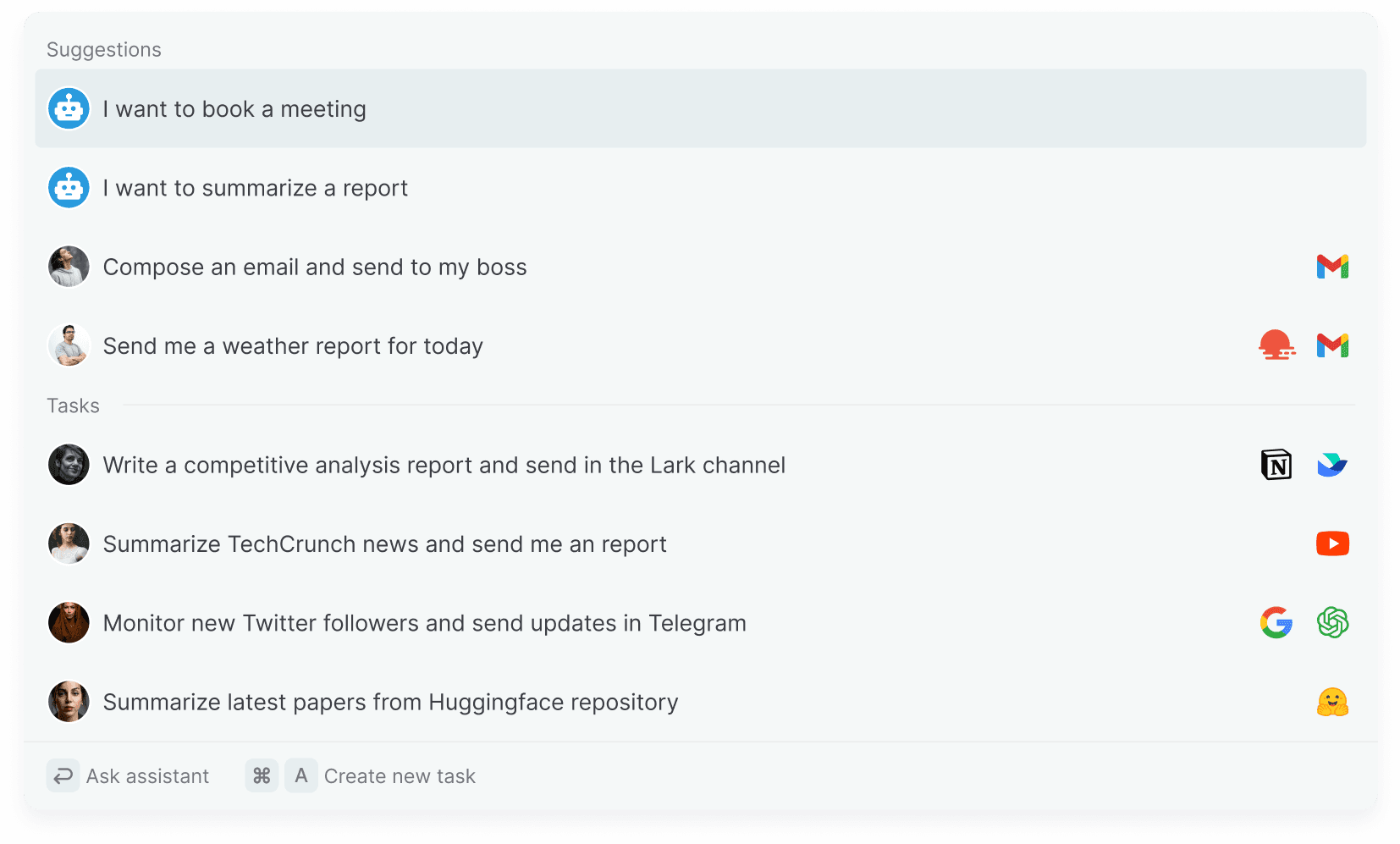This screenshot has height=844, width=1400.
Task: Click the YouTube icon on the TechCrunch summary task
Action: click(1332, 543)
